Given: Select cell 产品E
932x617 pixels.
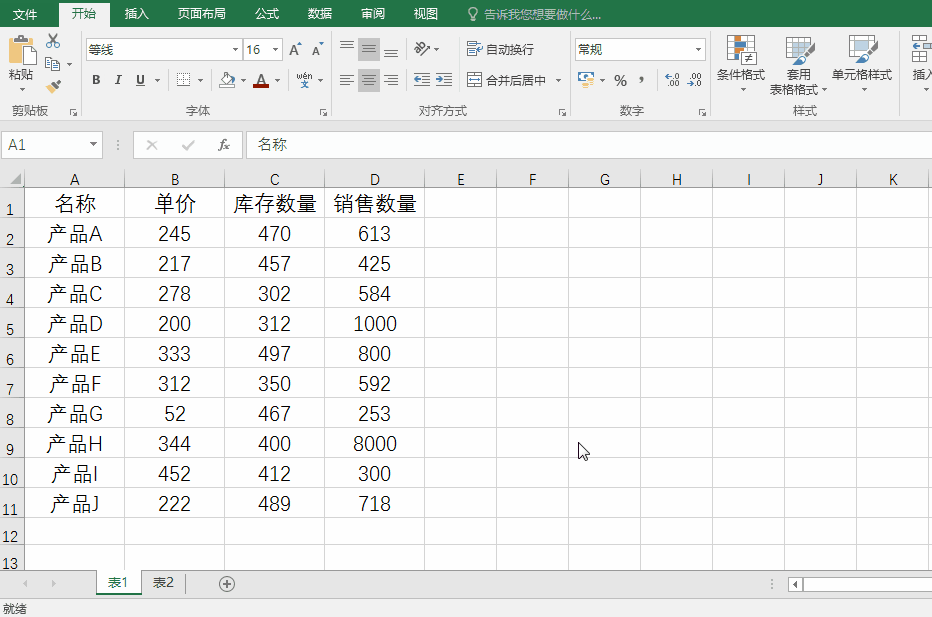Looking at the screenshot, I should [x=74, y=354].
